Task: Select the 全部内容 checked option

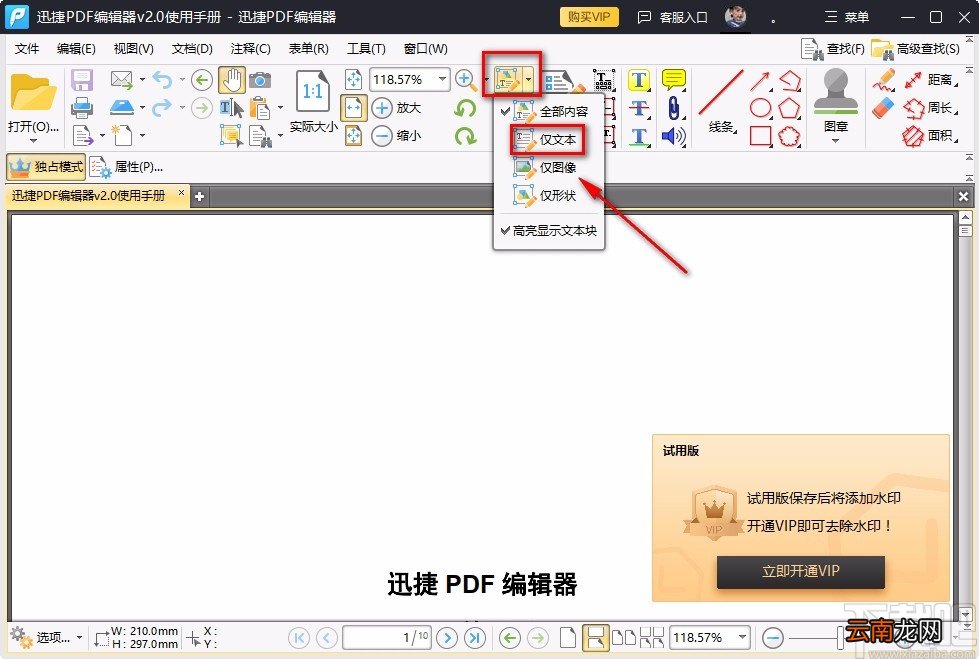Action: [549, 112]
